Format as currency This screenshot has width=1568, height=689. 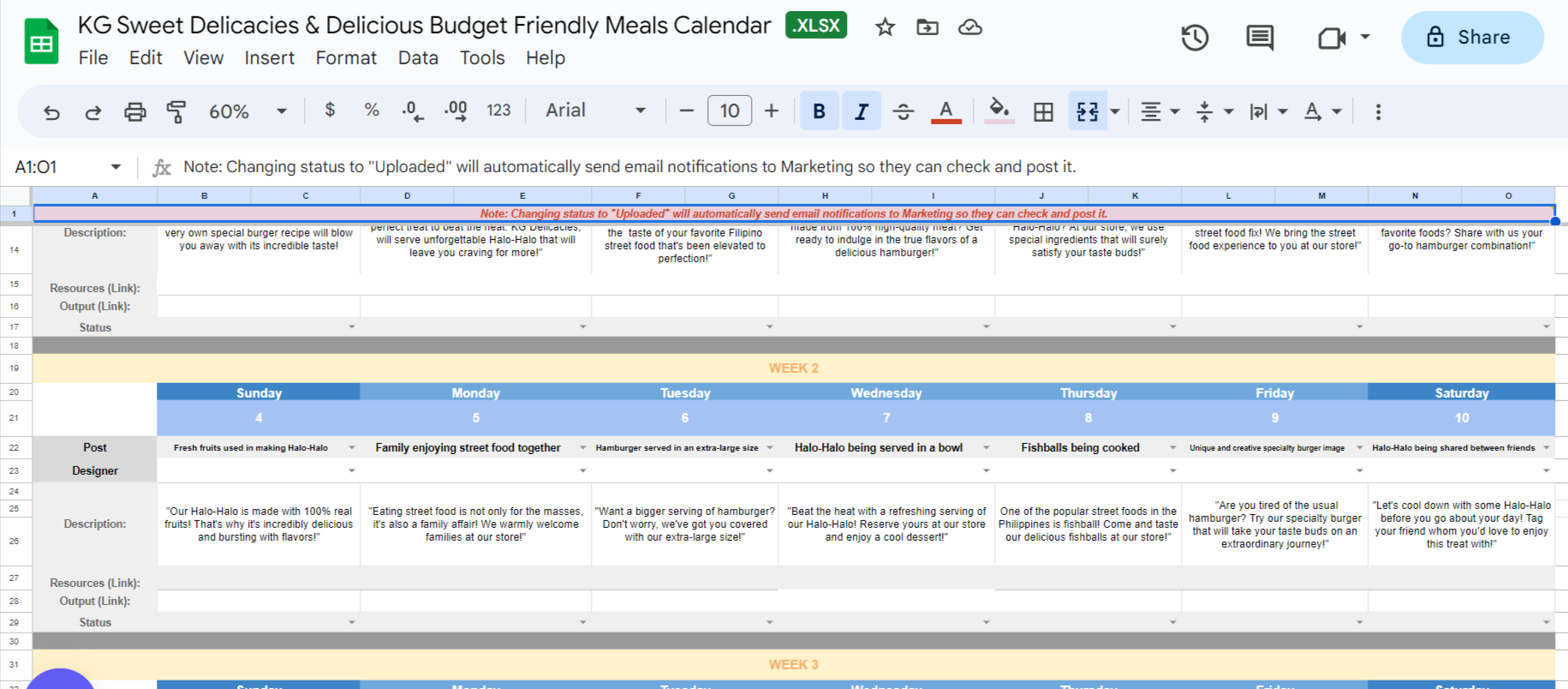pos(330,110)
